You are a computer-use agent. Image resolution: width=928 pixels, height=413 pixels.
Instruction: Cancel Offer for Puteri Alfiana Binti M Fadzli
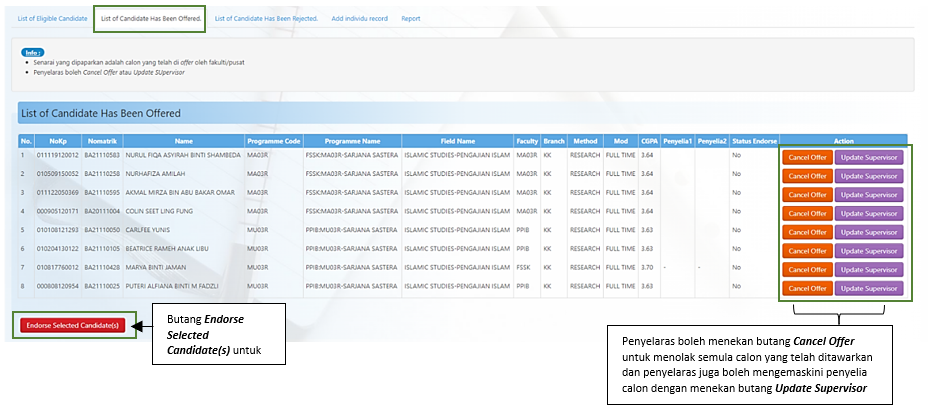806,288
